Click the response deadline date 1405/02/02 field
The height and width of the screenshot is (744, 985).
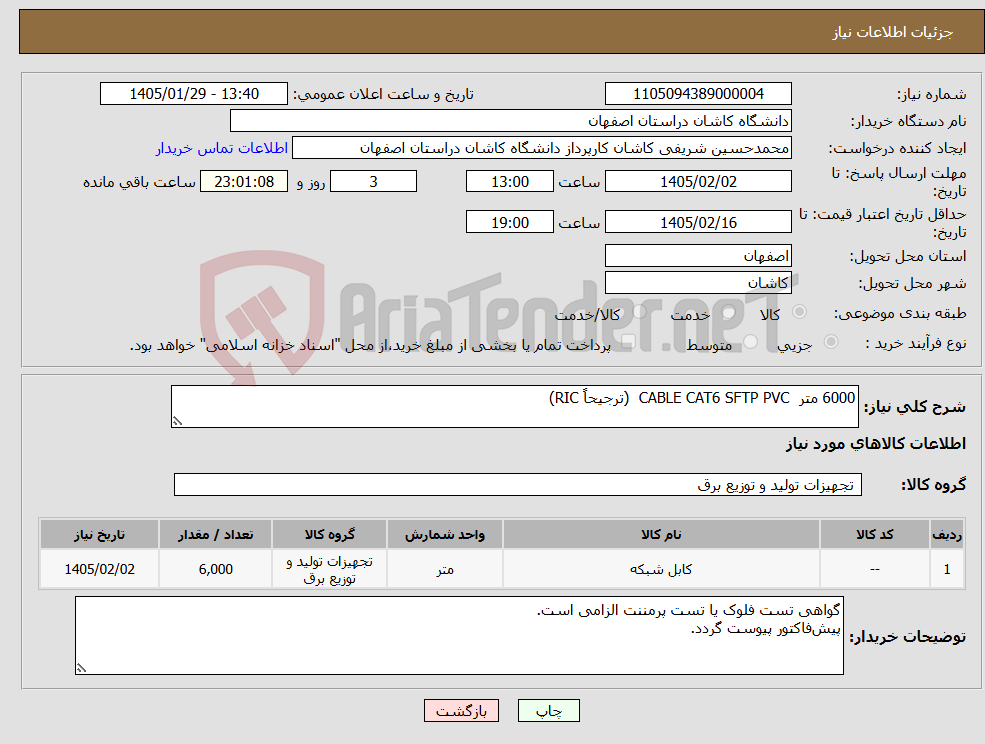pyautogui.click(x=698, y=182)
